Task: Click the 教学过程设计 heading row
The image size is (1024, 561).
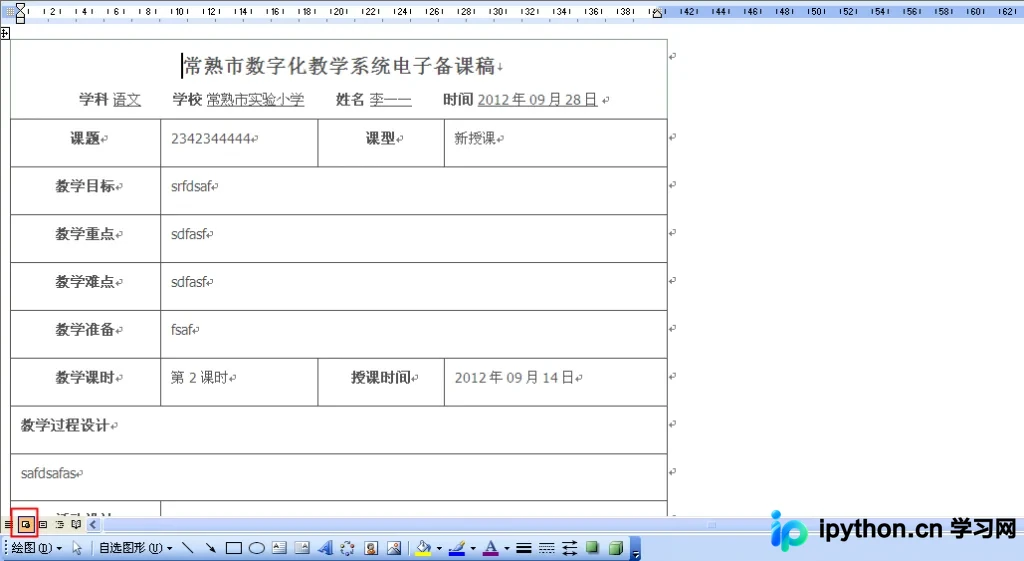Action: 339,430
